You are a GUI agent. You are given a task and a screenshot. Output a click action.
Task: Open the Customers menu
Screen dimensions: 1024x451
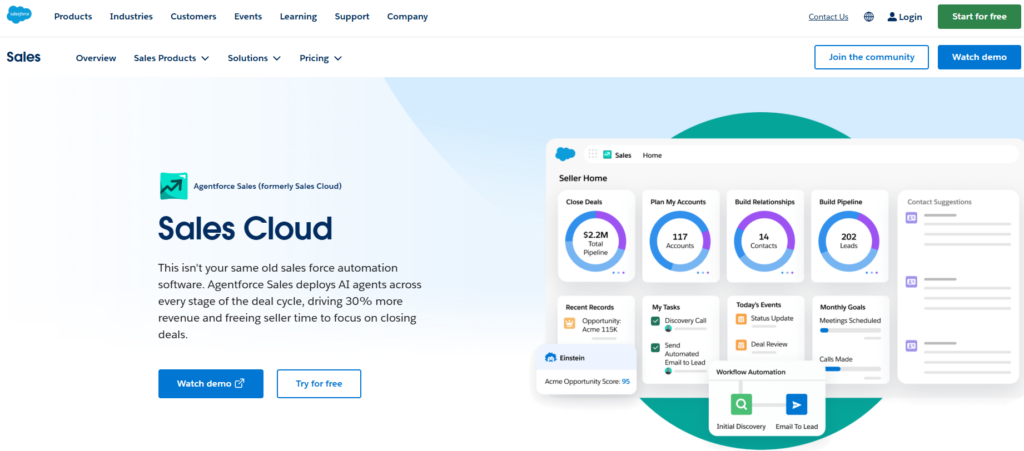pyautogui.click(x=194, y=16)
